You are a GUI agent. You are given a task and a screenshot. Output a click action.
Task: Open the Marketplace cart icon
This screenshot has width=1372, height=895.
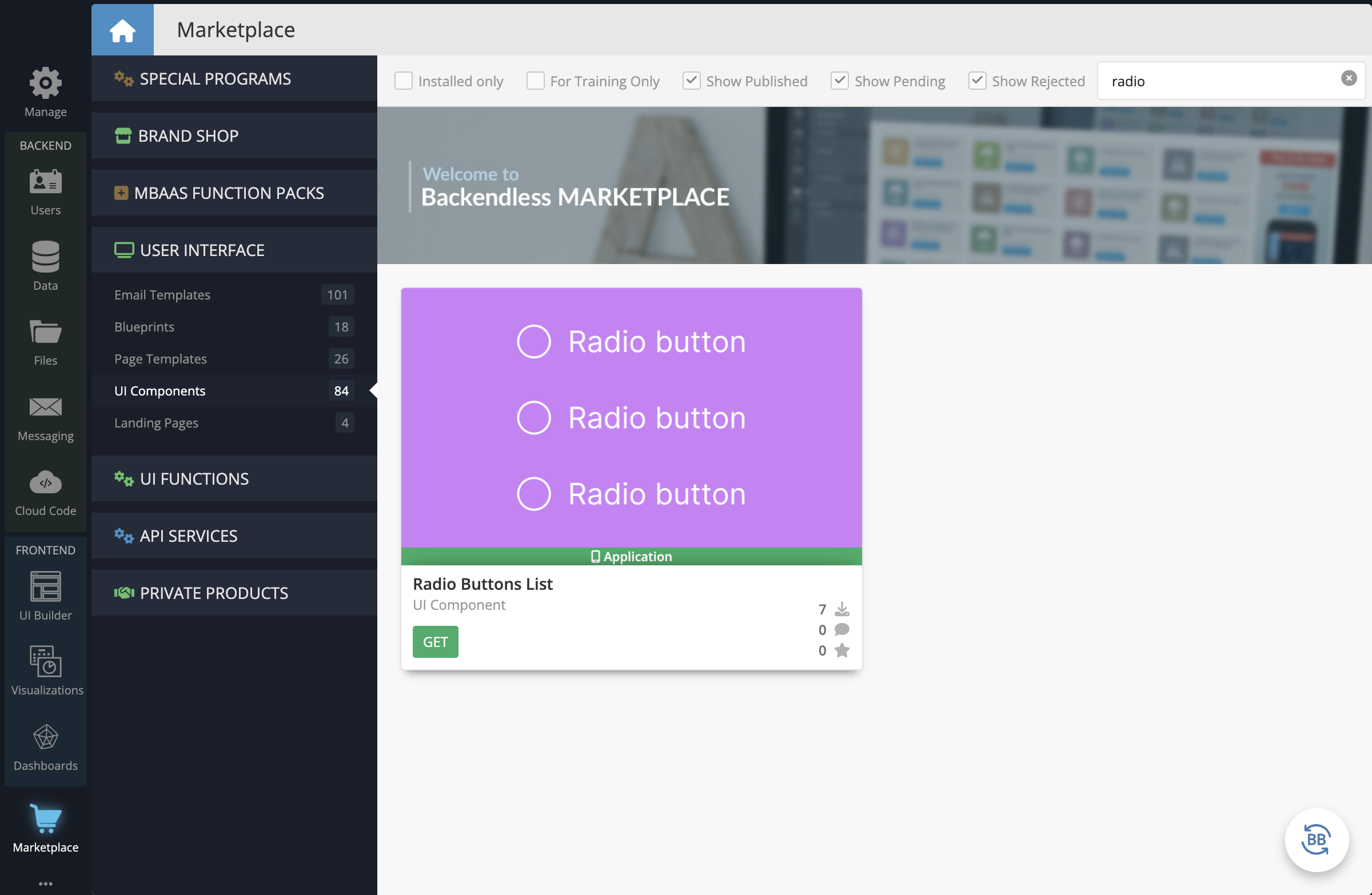click(46, 818)
